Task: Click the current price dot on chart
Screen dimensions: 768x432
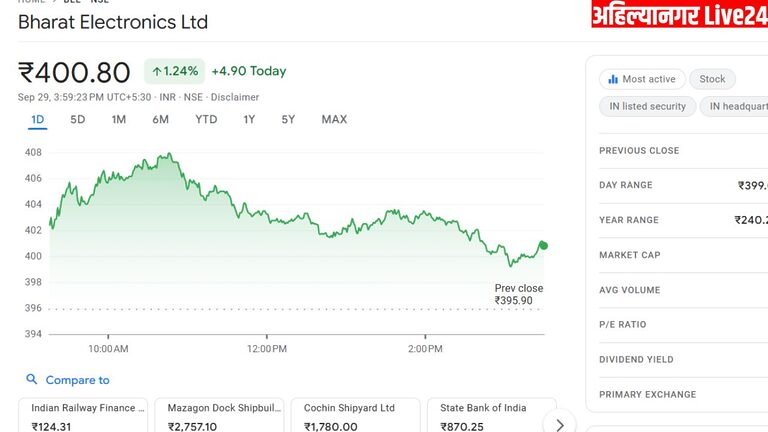Action: 543,245
